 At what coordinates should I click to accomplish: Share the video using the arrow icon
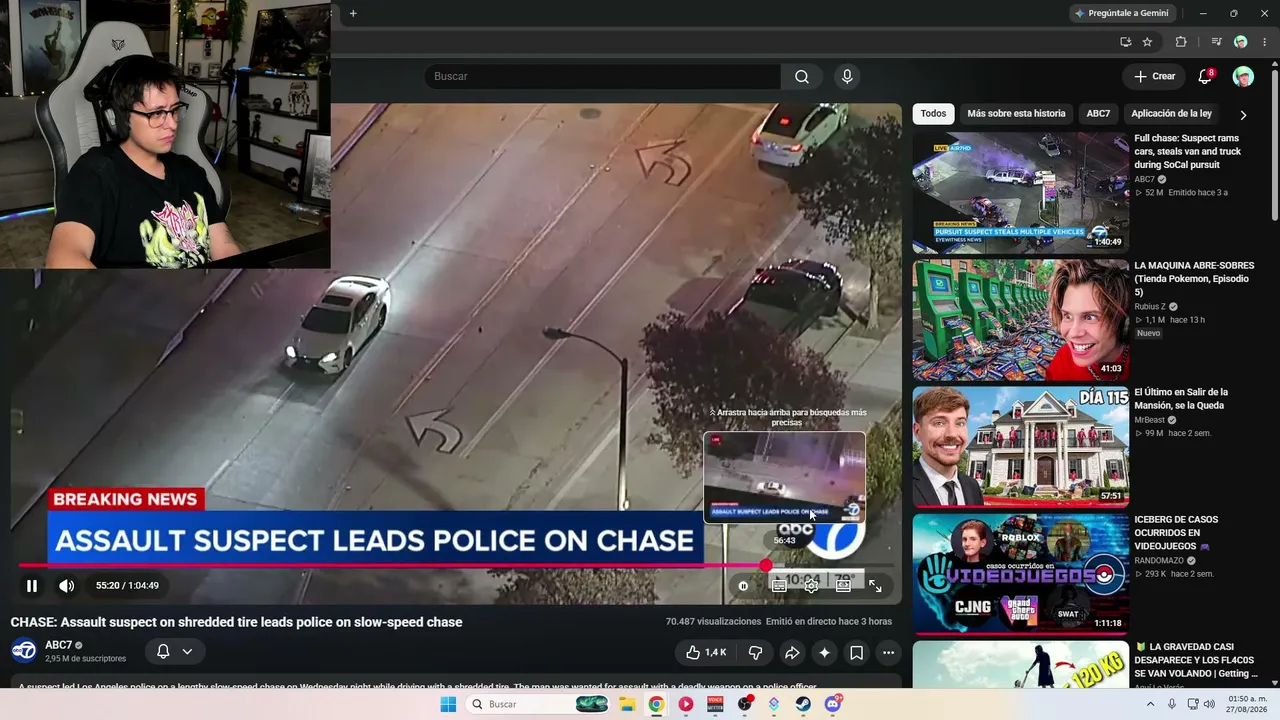point(792,652)
